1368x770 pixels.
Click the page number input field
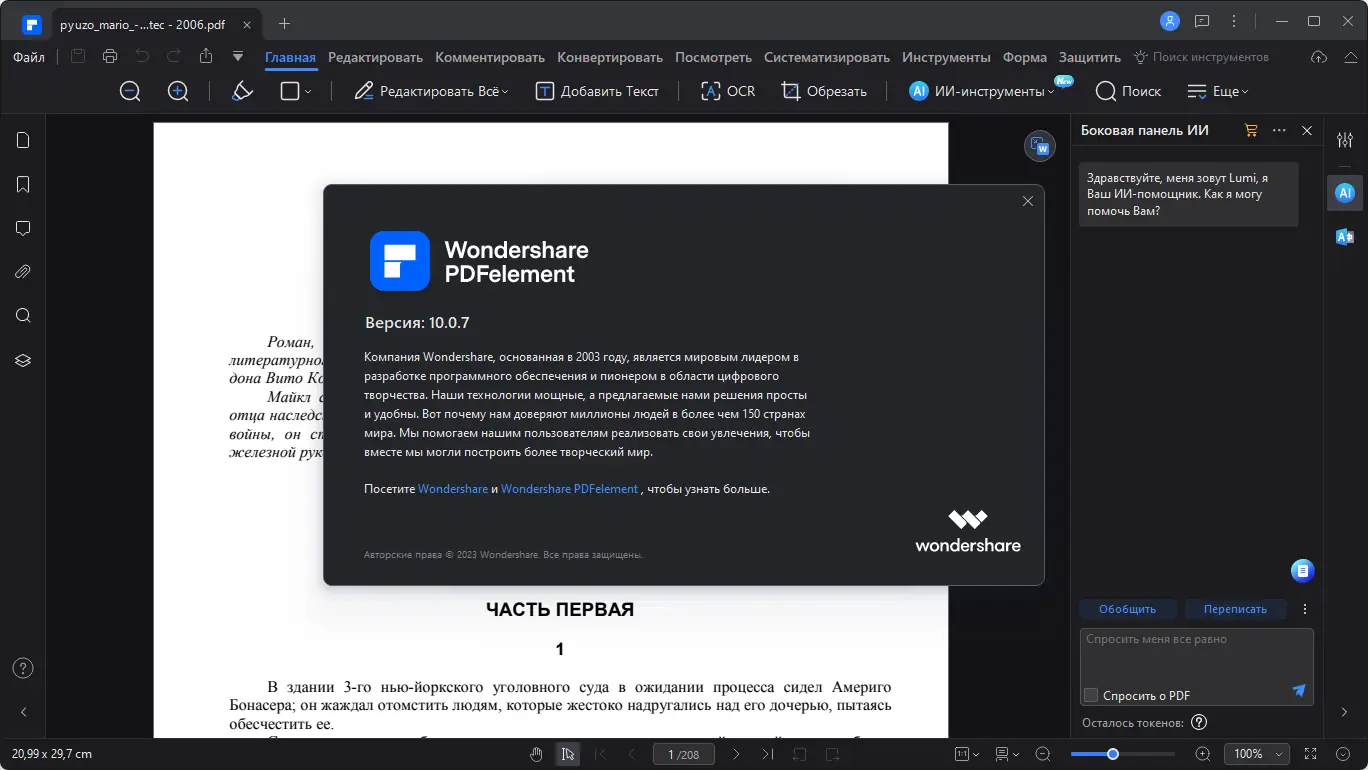[x=683, y=754]
